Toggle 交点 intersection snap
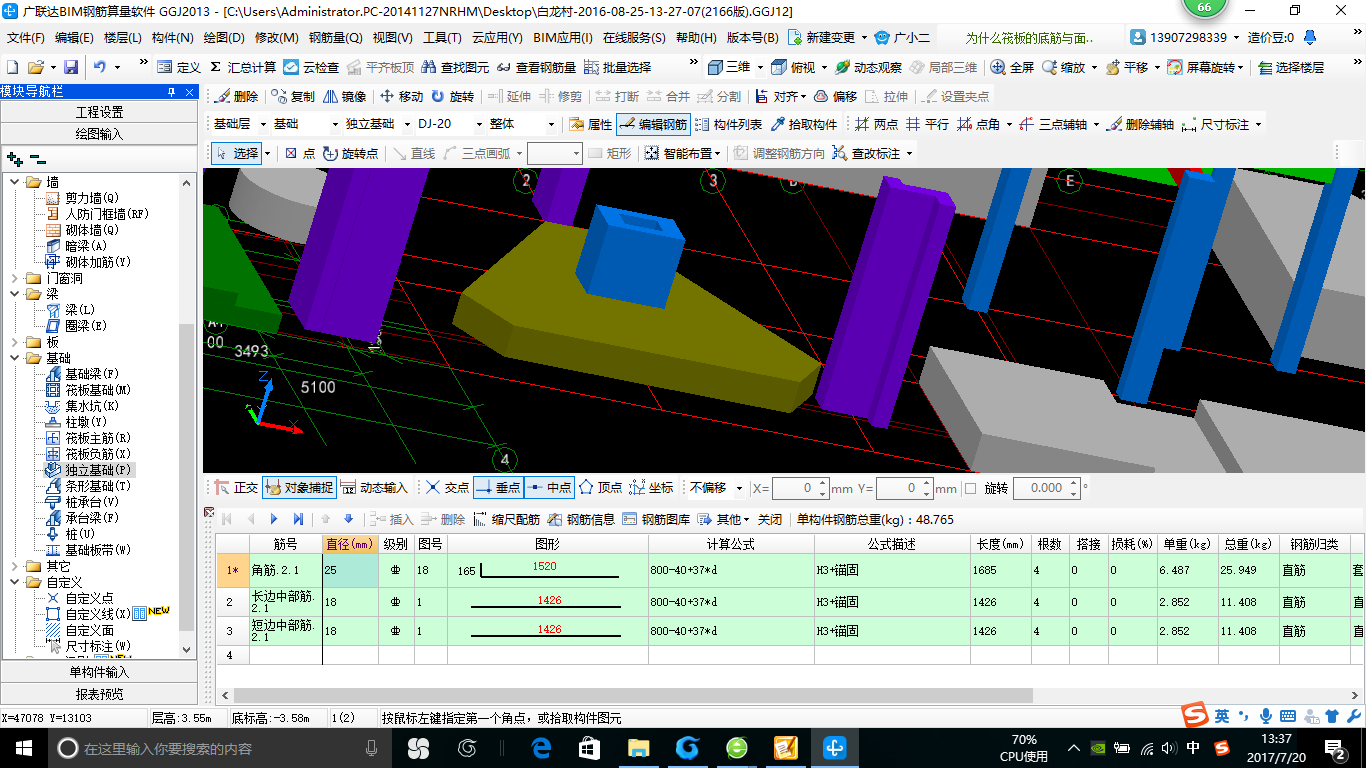The image size is (1366, 768). point(446,488)
